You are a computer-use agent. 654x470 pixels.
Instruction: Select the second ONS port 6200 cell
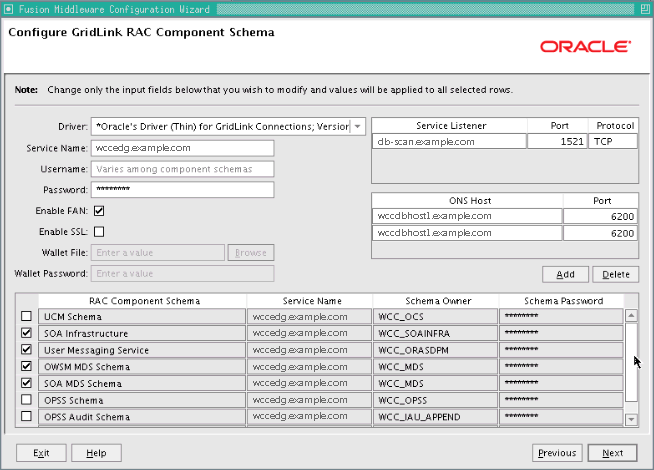point(600,233)
